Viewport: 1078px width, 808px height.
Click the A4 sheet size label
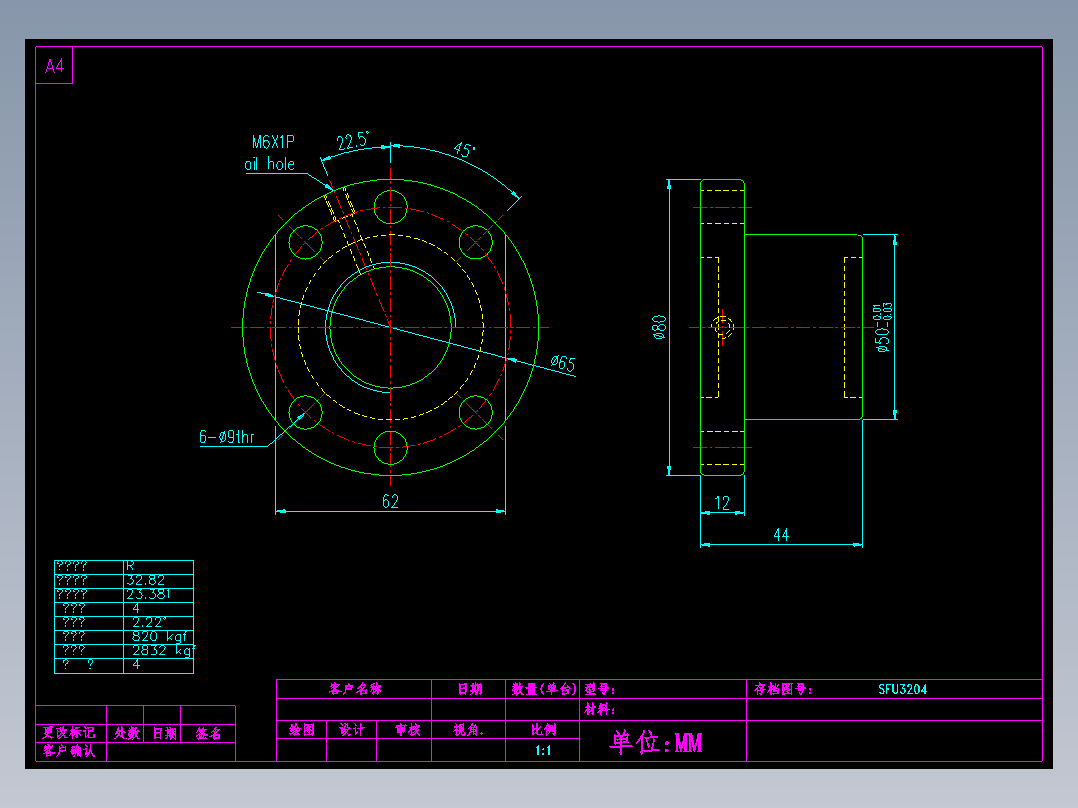(x=54, y=66)
